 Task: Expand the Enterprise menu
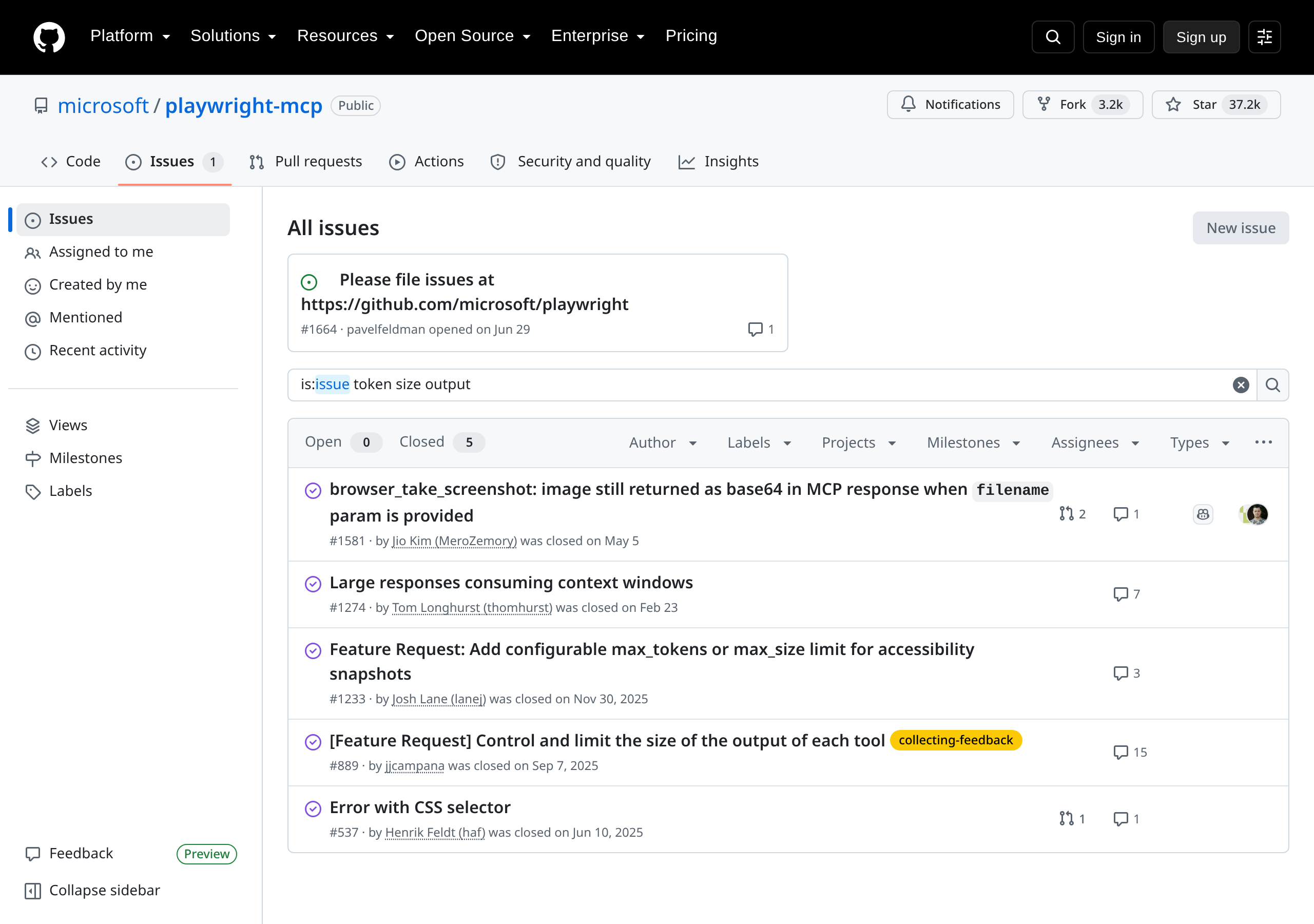(598, 36)
